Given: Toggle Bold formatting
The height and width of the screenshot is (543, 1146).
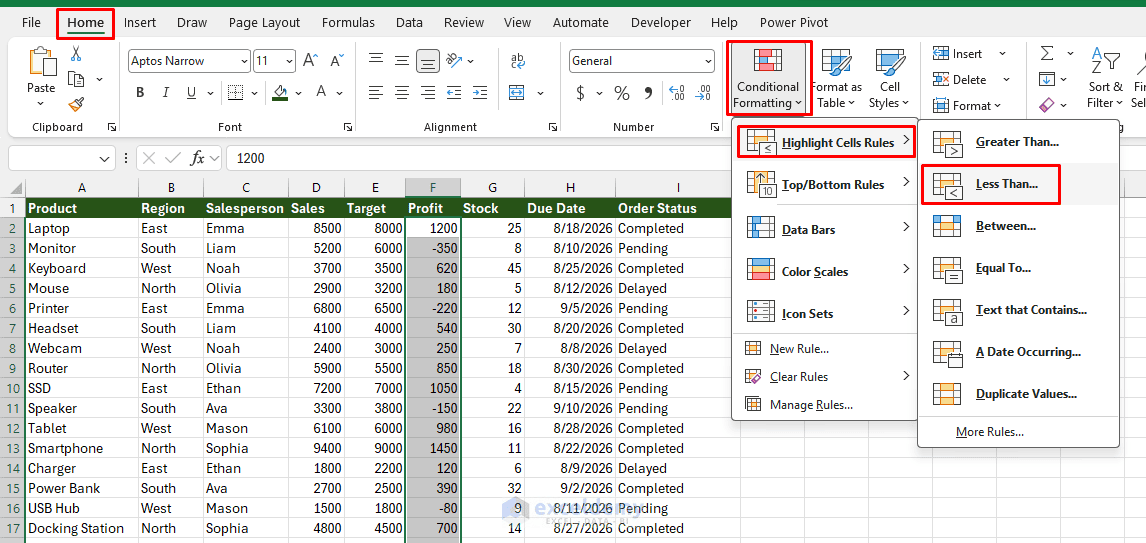Looking at the screenshot, I should [140, 93].
